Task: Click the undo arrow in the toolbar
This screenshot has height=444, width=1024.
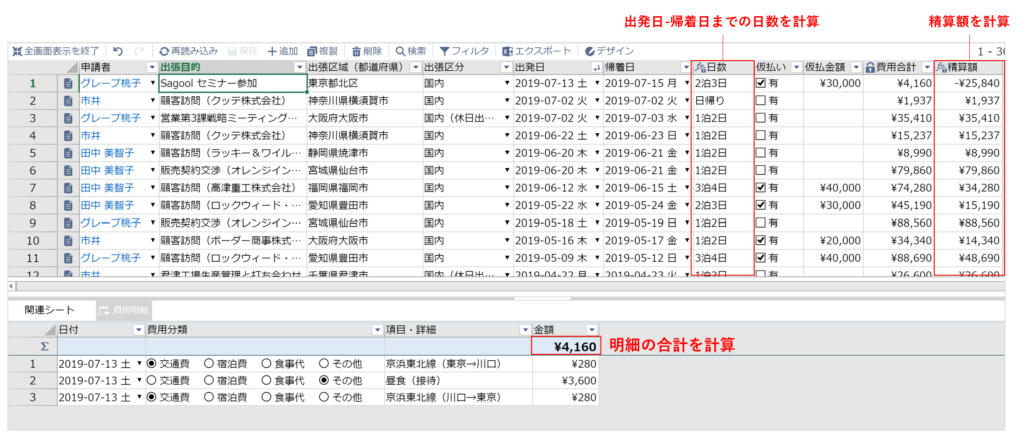Action: (x=118, y=51)
